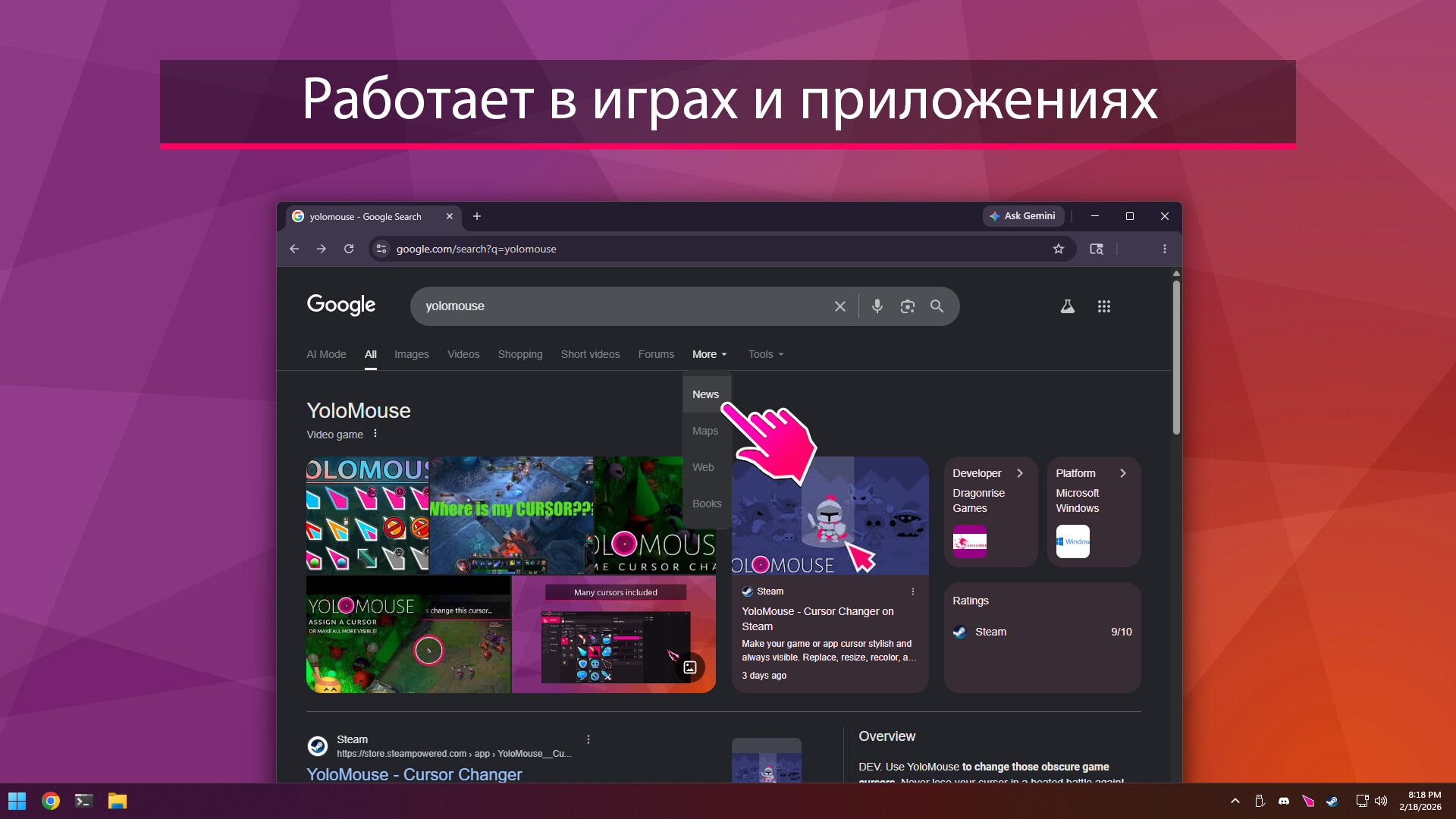This screenshot has width=1456, height=819.
Task: Open options for Steam search result
Action: tap(588, 739)
